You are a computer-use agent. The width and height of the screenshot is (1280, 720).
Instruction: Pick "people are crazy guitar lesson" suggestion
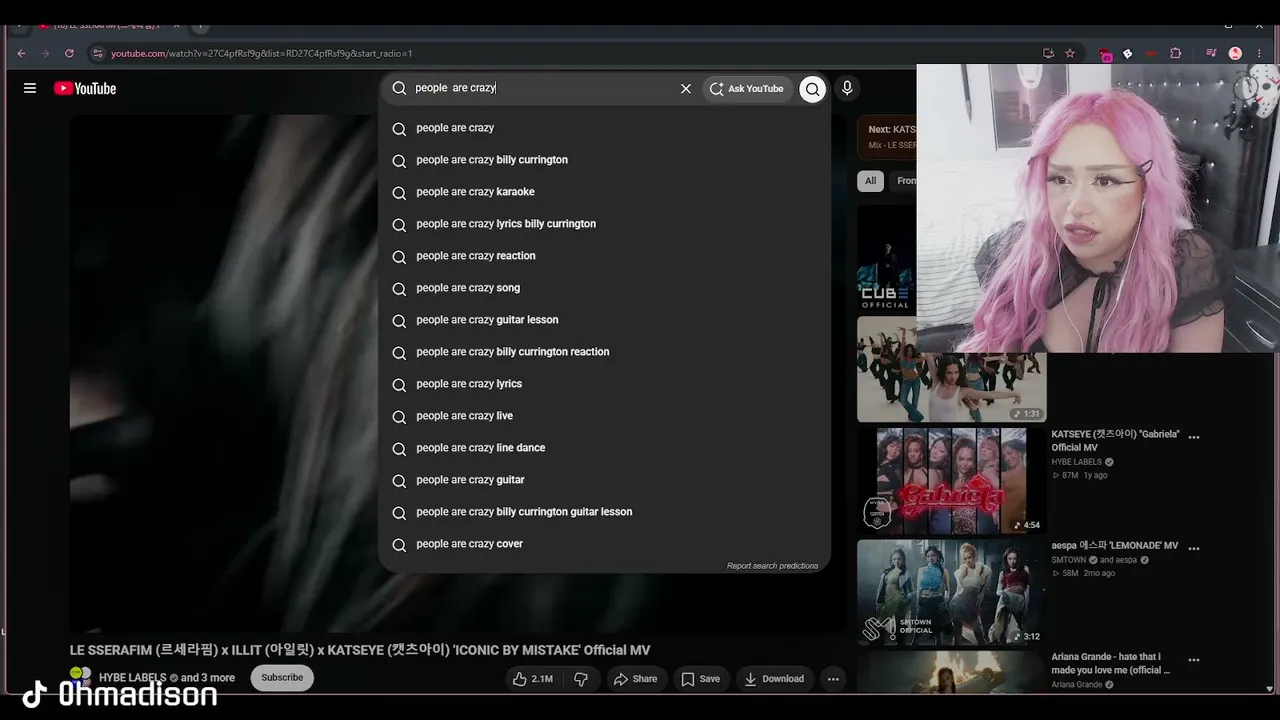pyautogui.click(x=605, y=320)
